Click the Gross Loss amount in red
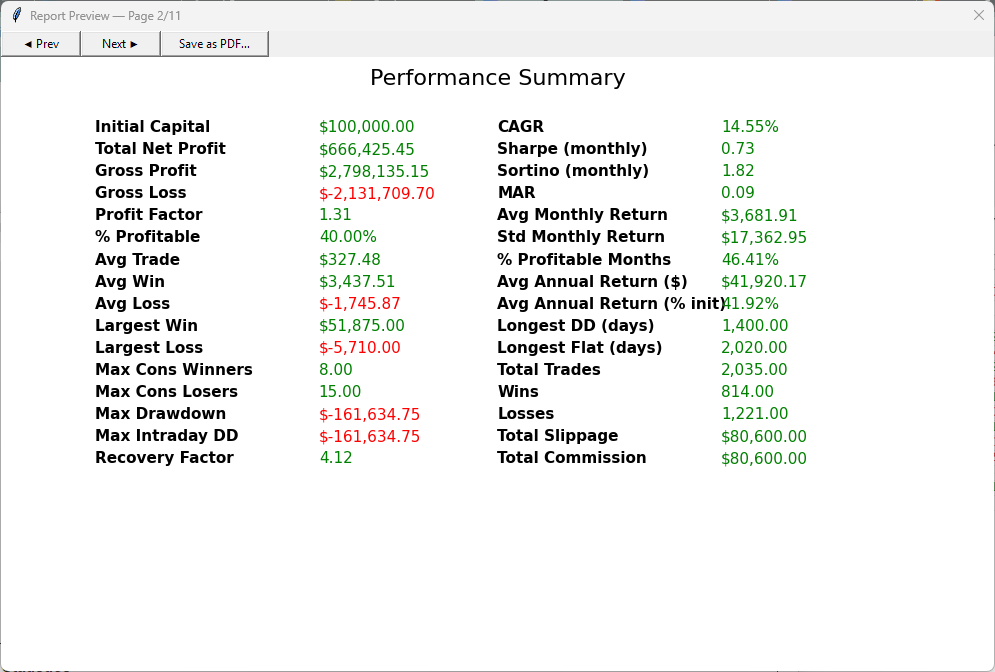This screenshot has width=995, height=672. (x=377, y=193)
